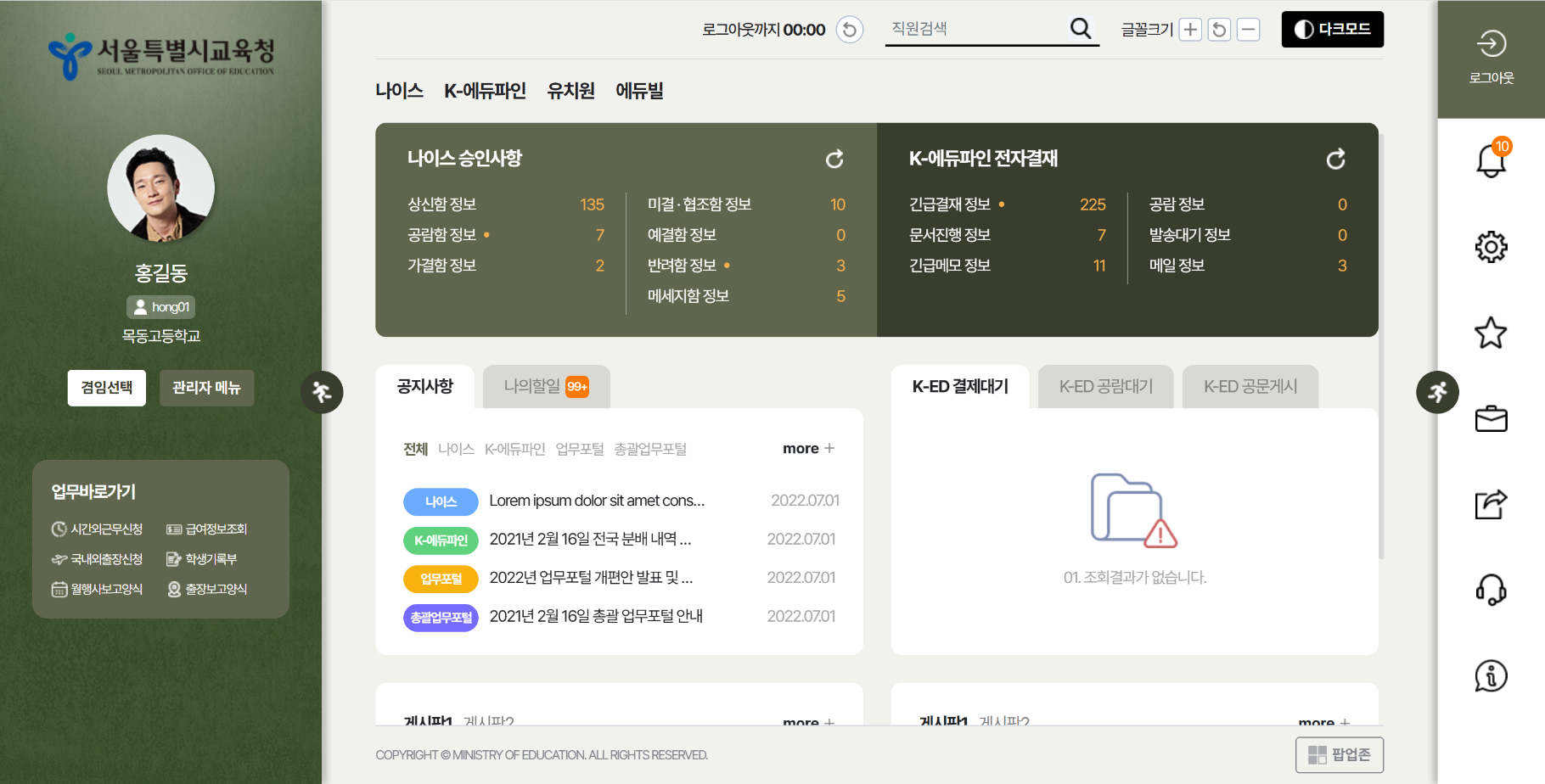Refresh the K-에듀파인 전자결재 panel
The image size is (1545, 784).
tap(1335, 159)
